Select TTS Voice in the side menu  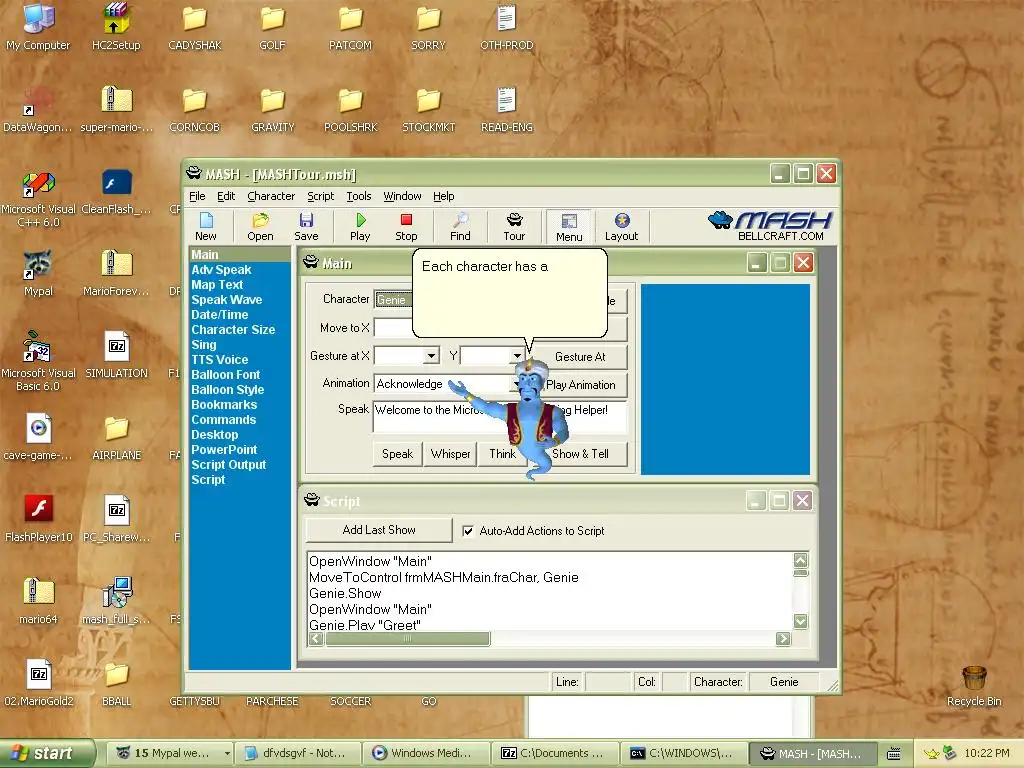tap(219, 360)
